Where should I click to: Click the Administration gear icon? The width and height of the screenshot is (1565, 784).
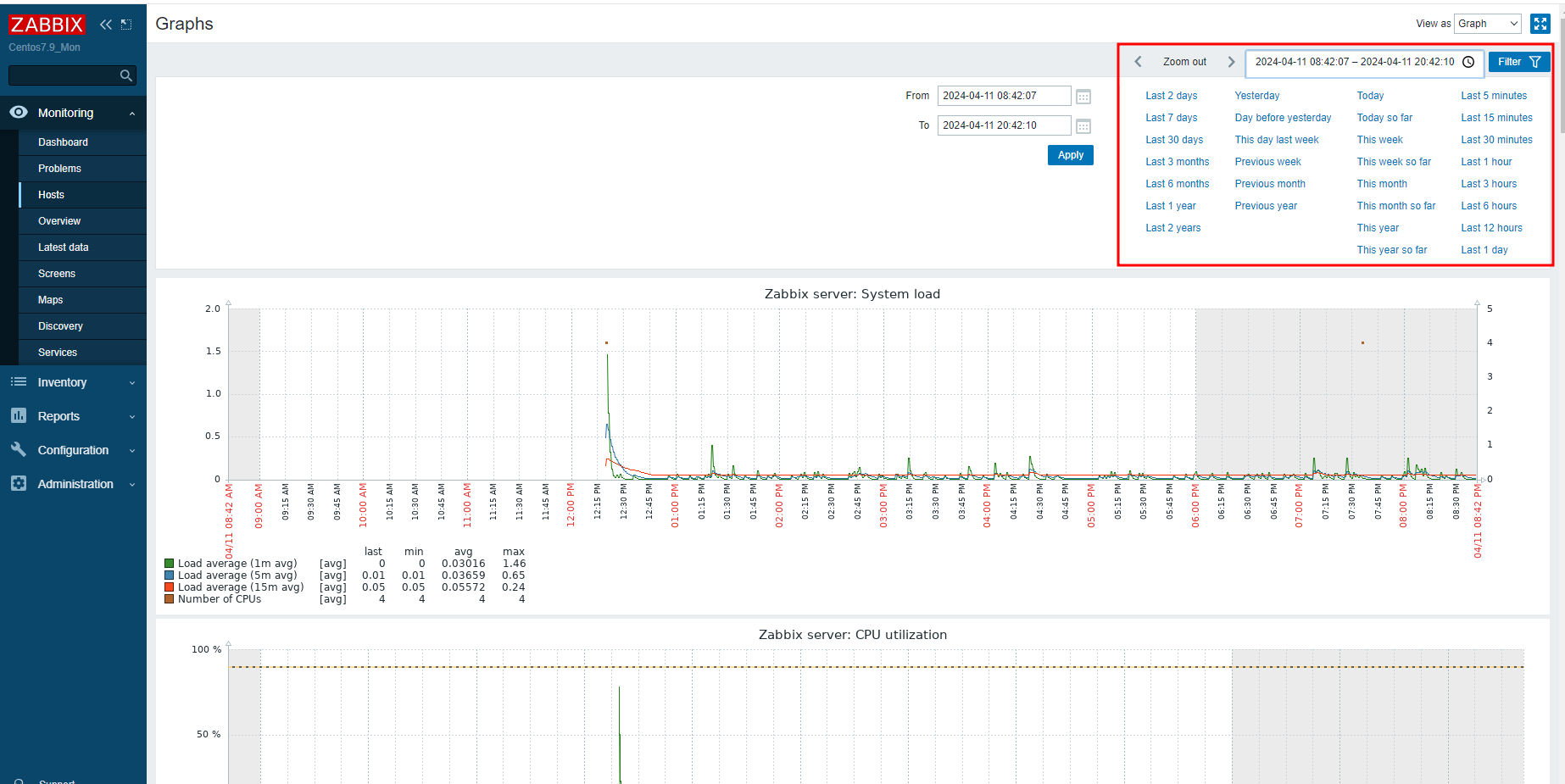pos(19,483)
